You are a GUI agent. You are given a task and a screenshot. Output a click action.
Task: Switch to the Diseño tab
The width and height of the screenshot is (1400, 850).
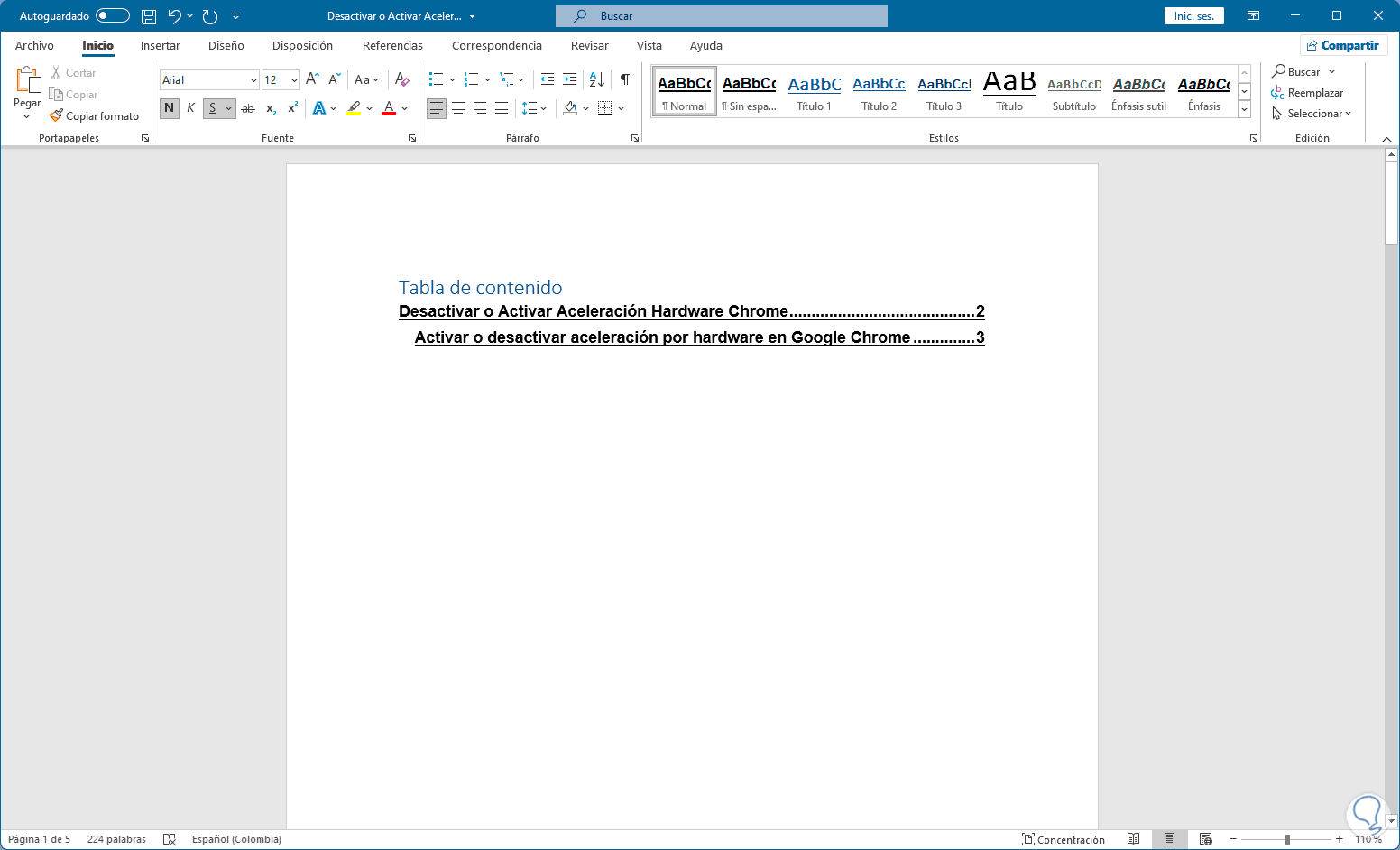point(226,45)
